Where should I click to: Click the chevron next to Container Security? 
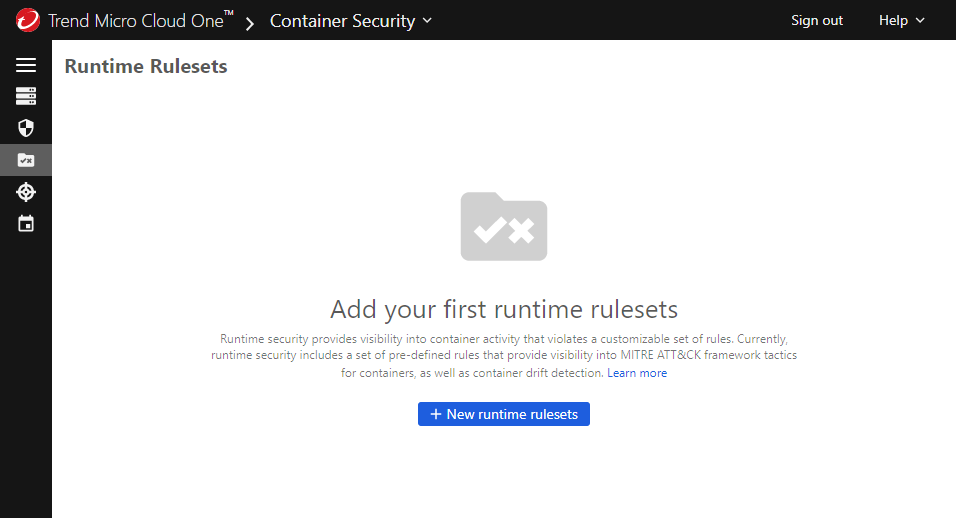tap(428, 20)
